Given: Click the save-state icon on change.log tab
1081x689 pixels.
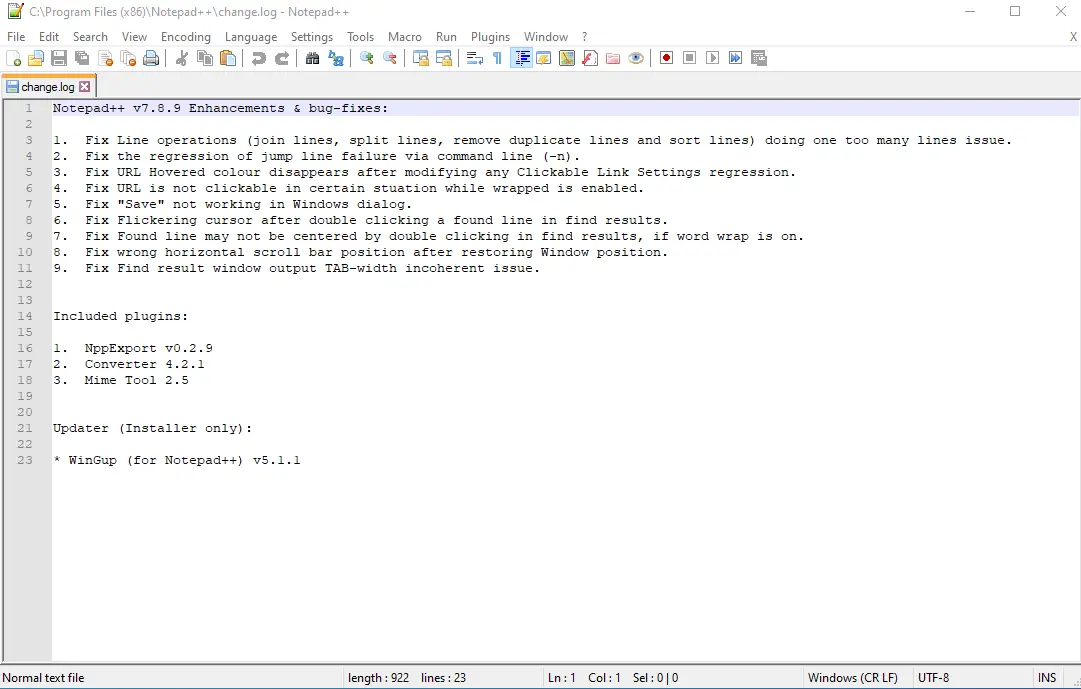Looking at the screenshot, I should pos(12,87).
